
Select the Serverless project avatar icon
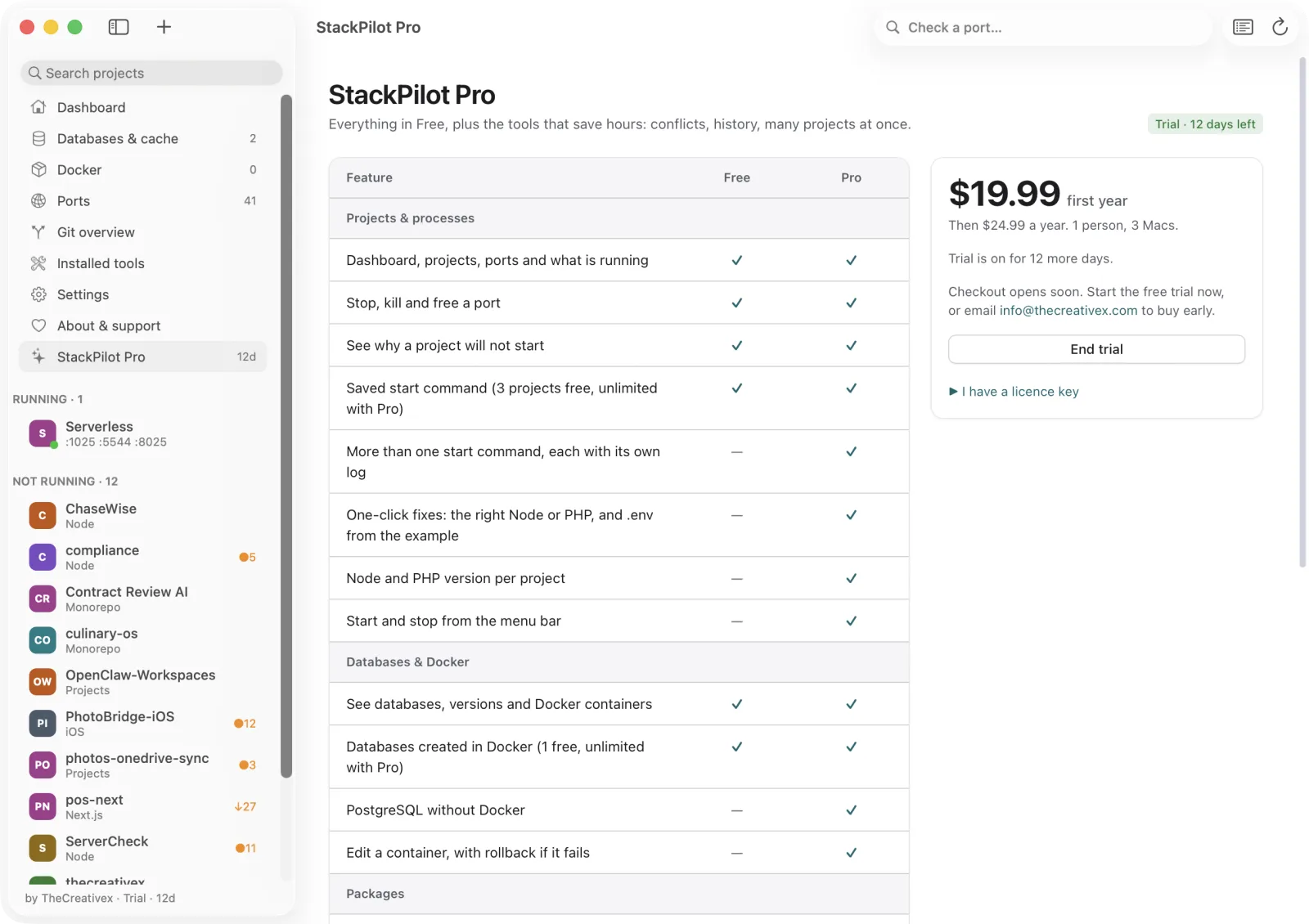[x=43, y=433]
